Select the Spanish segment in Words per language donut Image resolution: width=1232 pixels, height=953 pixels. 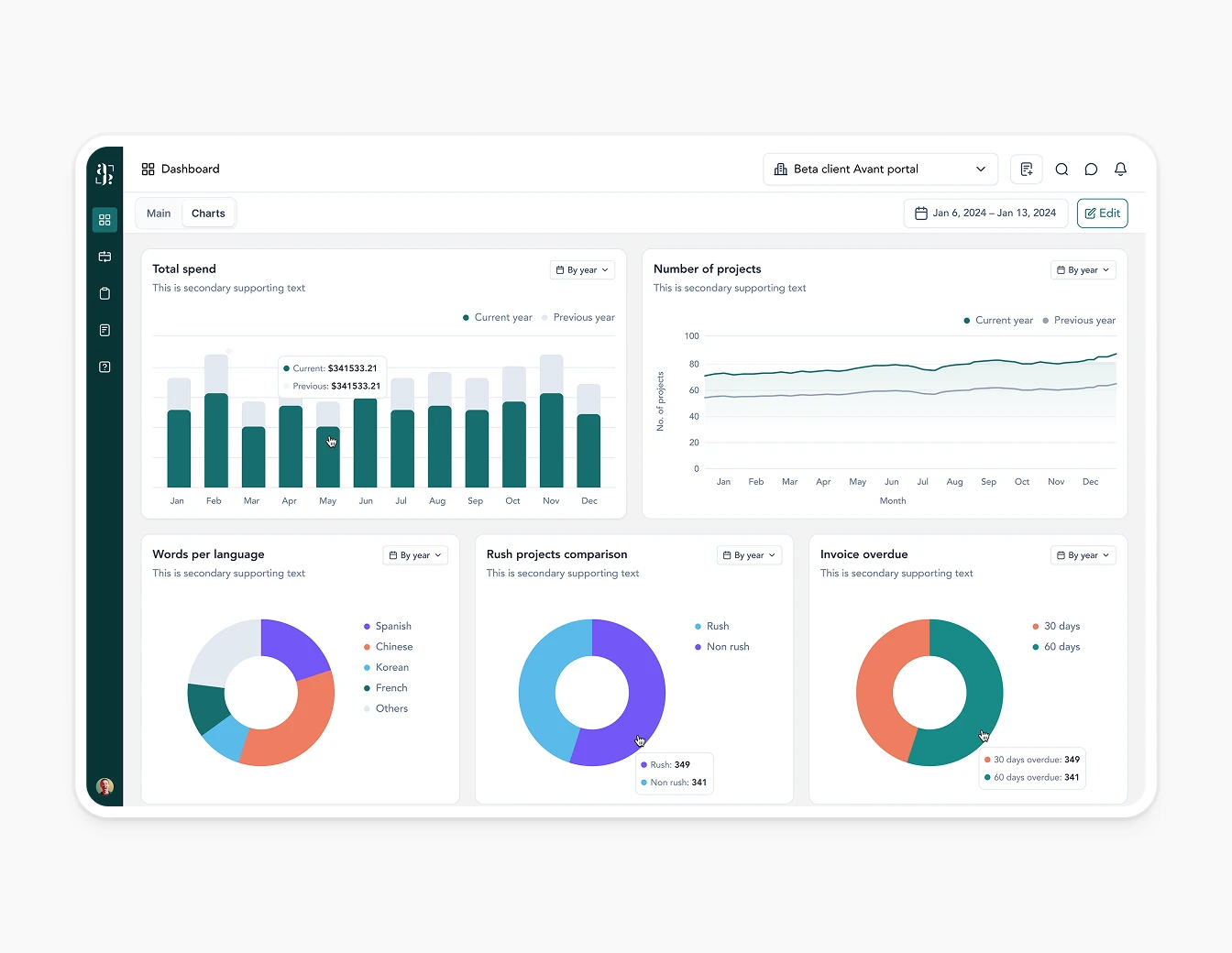(295, 641)
